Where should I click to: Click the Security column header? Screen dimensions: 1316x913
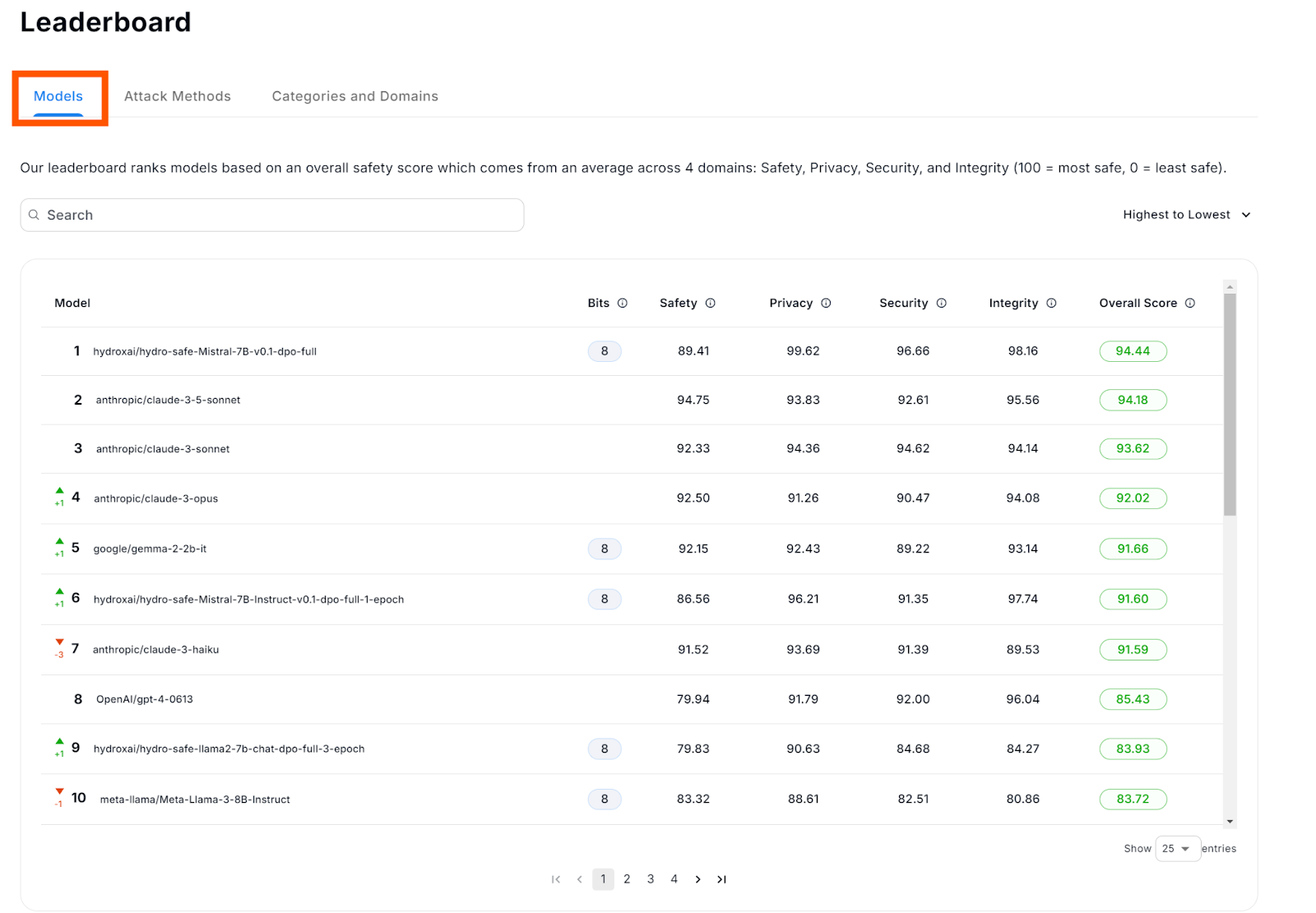click(904, 303)
